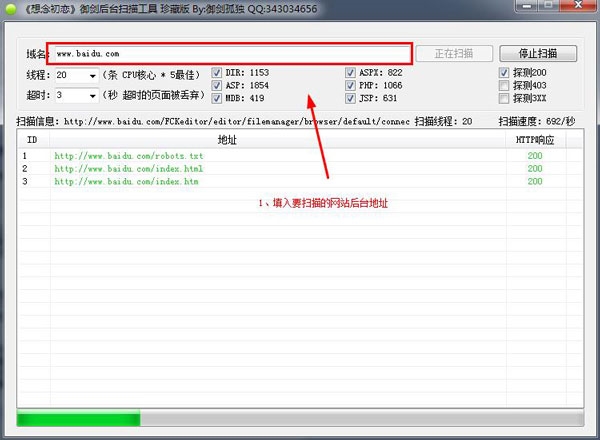Screen dimensions: 600x440
Task: Minimize the scanner window
Action: tap(527, 5)
